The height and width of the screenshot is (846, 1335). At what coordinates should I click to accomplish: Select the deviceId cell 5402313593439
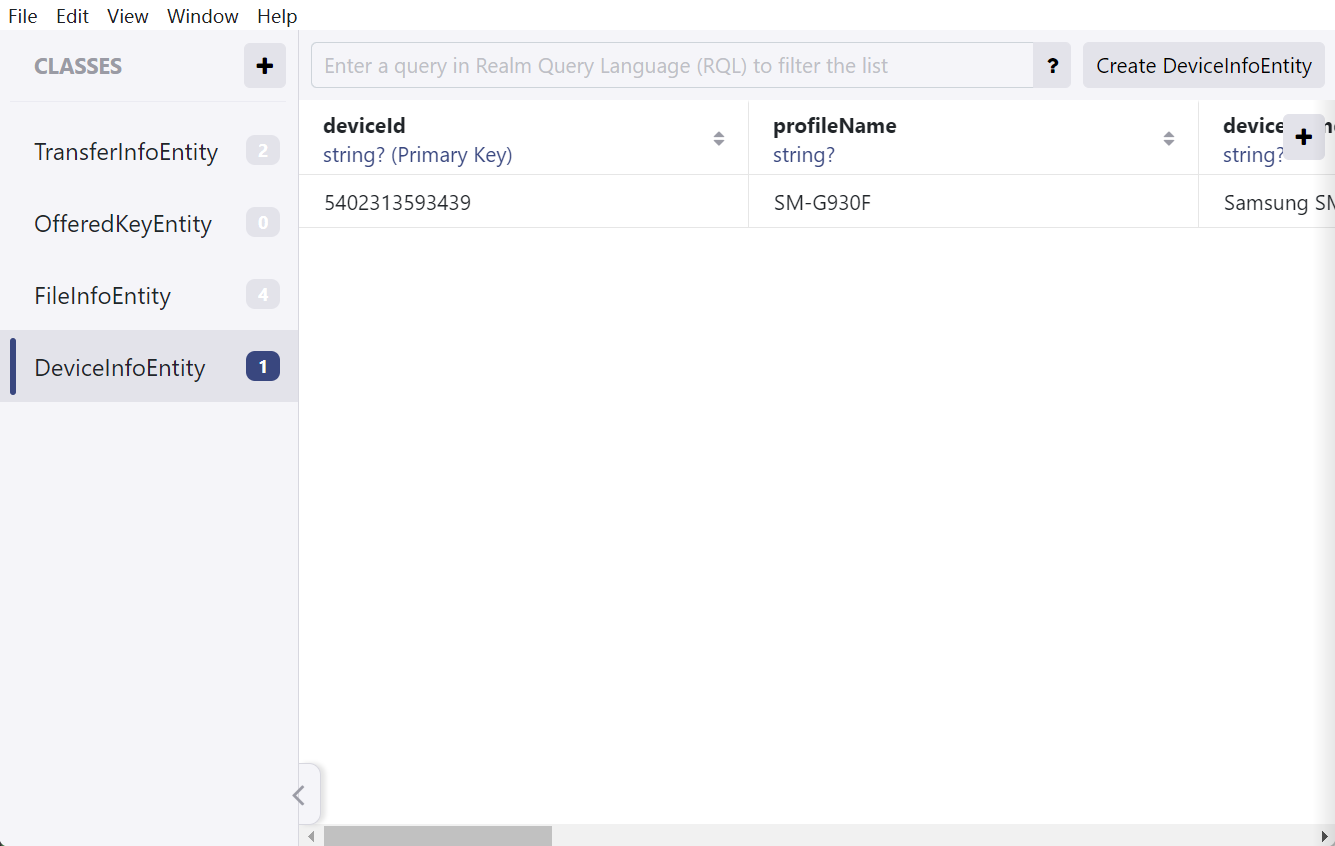point(523,203)
